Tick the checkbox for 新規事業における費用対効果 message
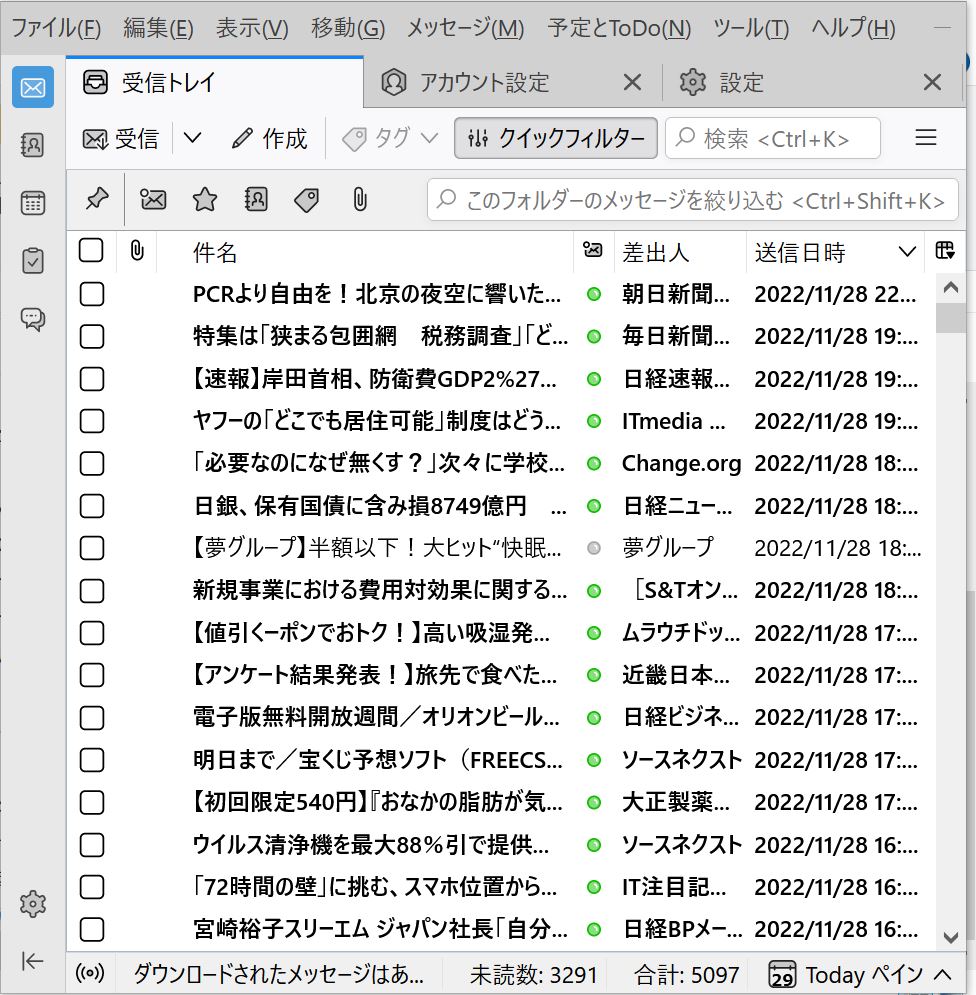This screenshot has width=976, height=995. click(x=92, y=591)
